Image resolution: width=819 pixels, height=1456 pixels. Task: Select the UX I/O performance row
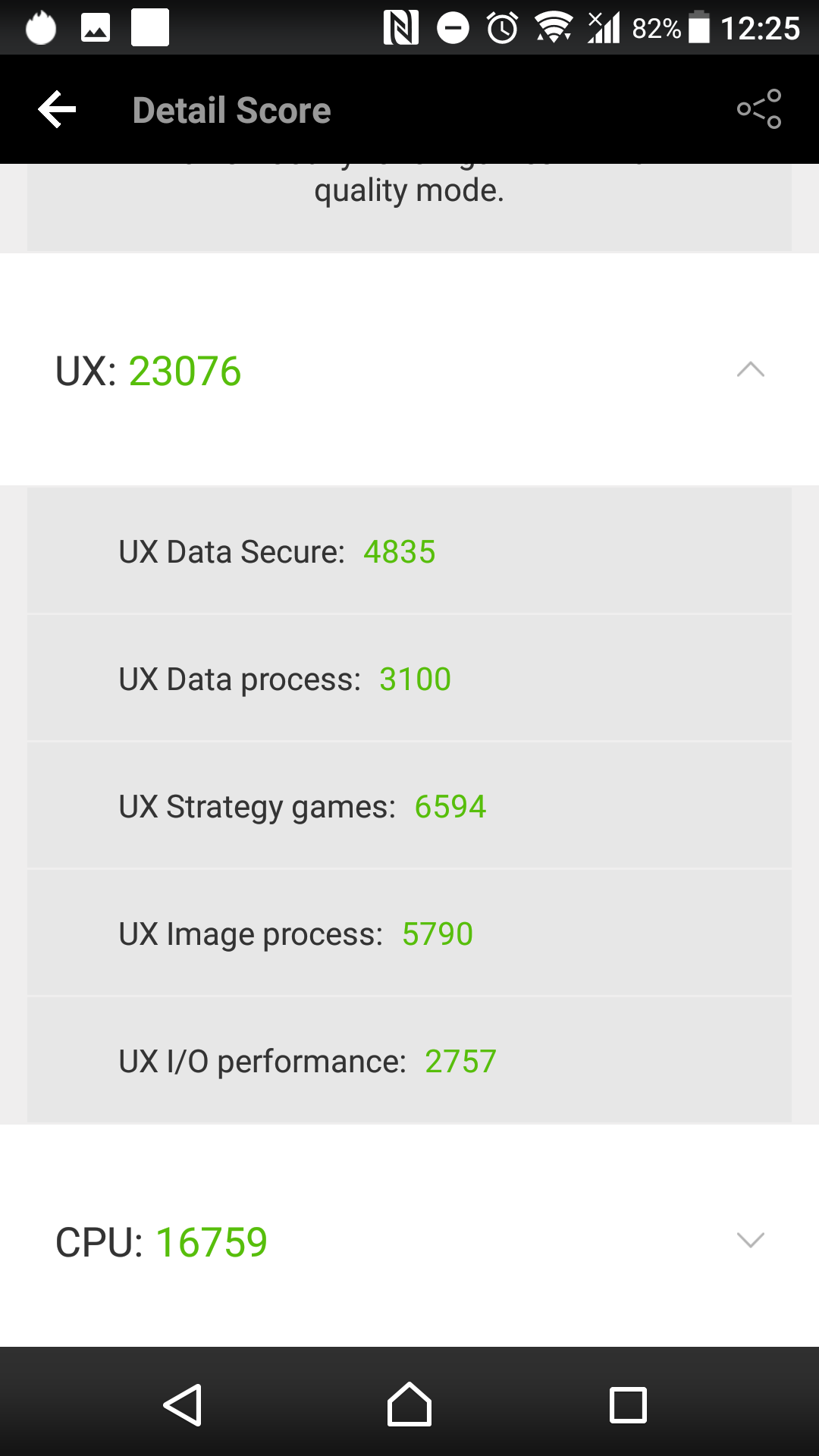[x=409, y=1061]
